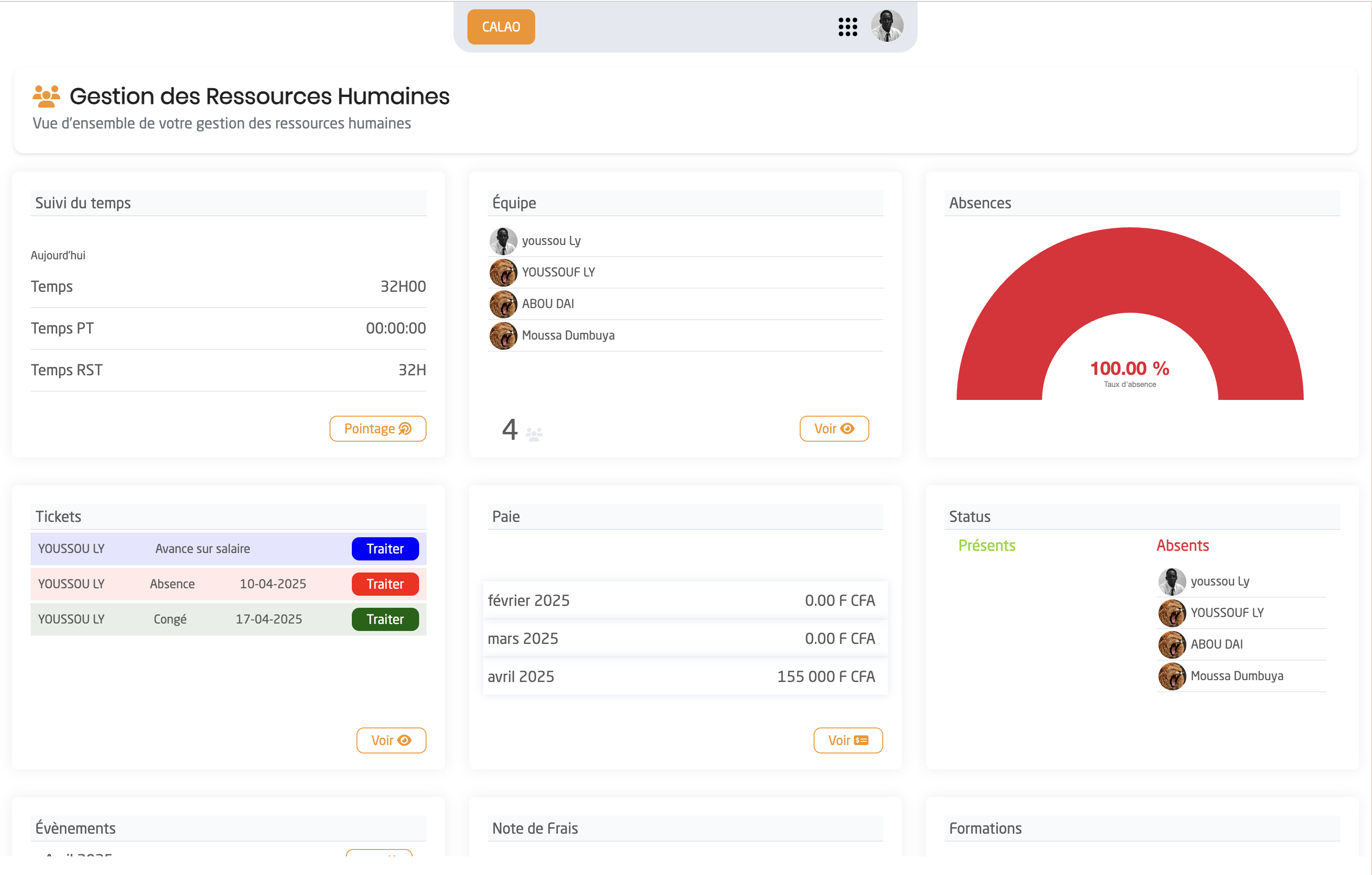Click the orange people icon beside page title
1372x875 pixels.
(x=46, y=96)
